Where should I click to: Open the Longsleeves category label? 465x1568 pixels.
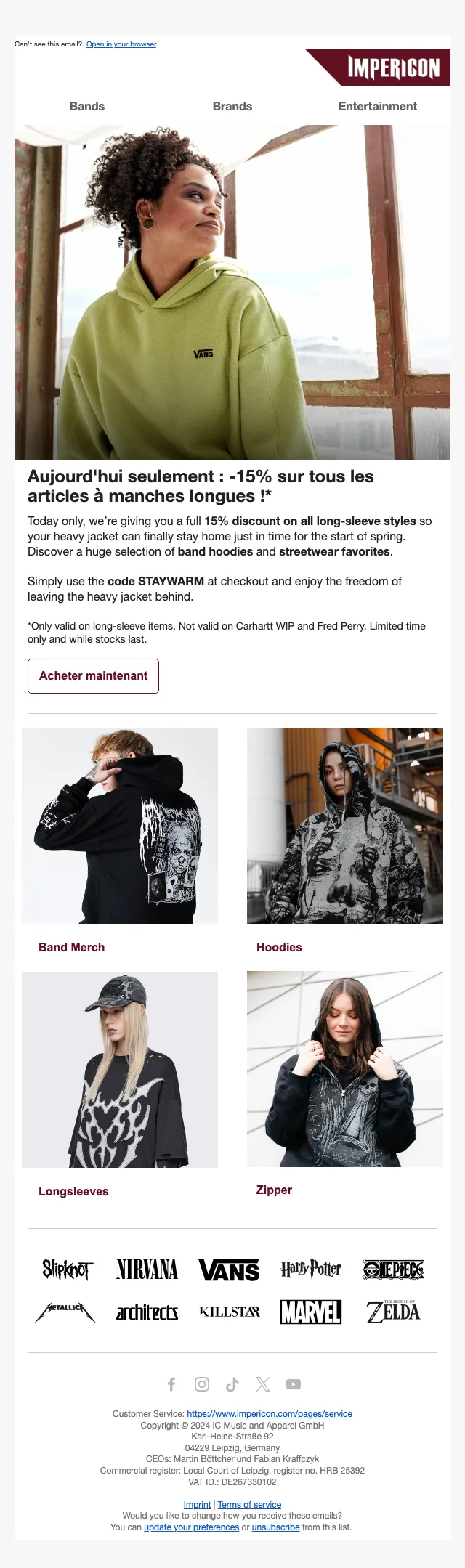[73, 1191]
